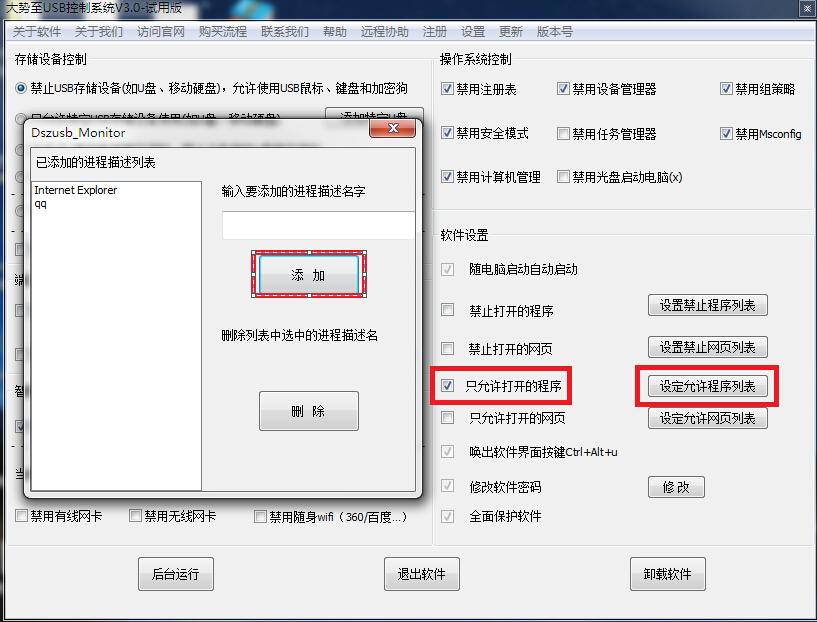
Task: Select qq entry in process list
Action: 41,204
